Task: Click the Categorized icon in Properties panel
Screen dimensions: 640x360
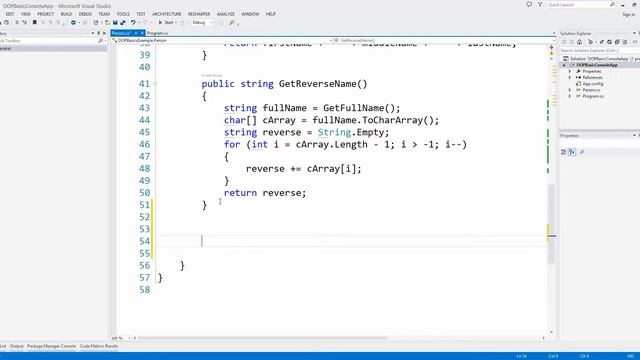Action: tap(564, 152)
